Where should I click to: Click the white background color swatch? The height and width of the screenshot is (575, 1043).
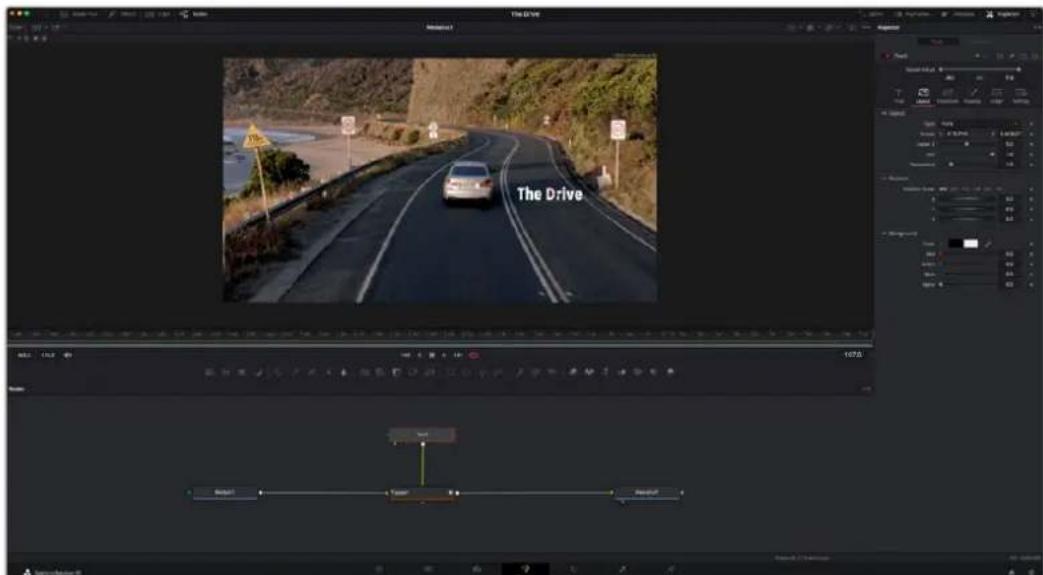[971, 244]
